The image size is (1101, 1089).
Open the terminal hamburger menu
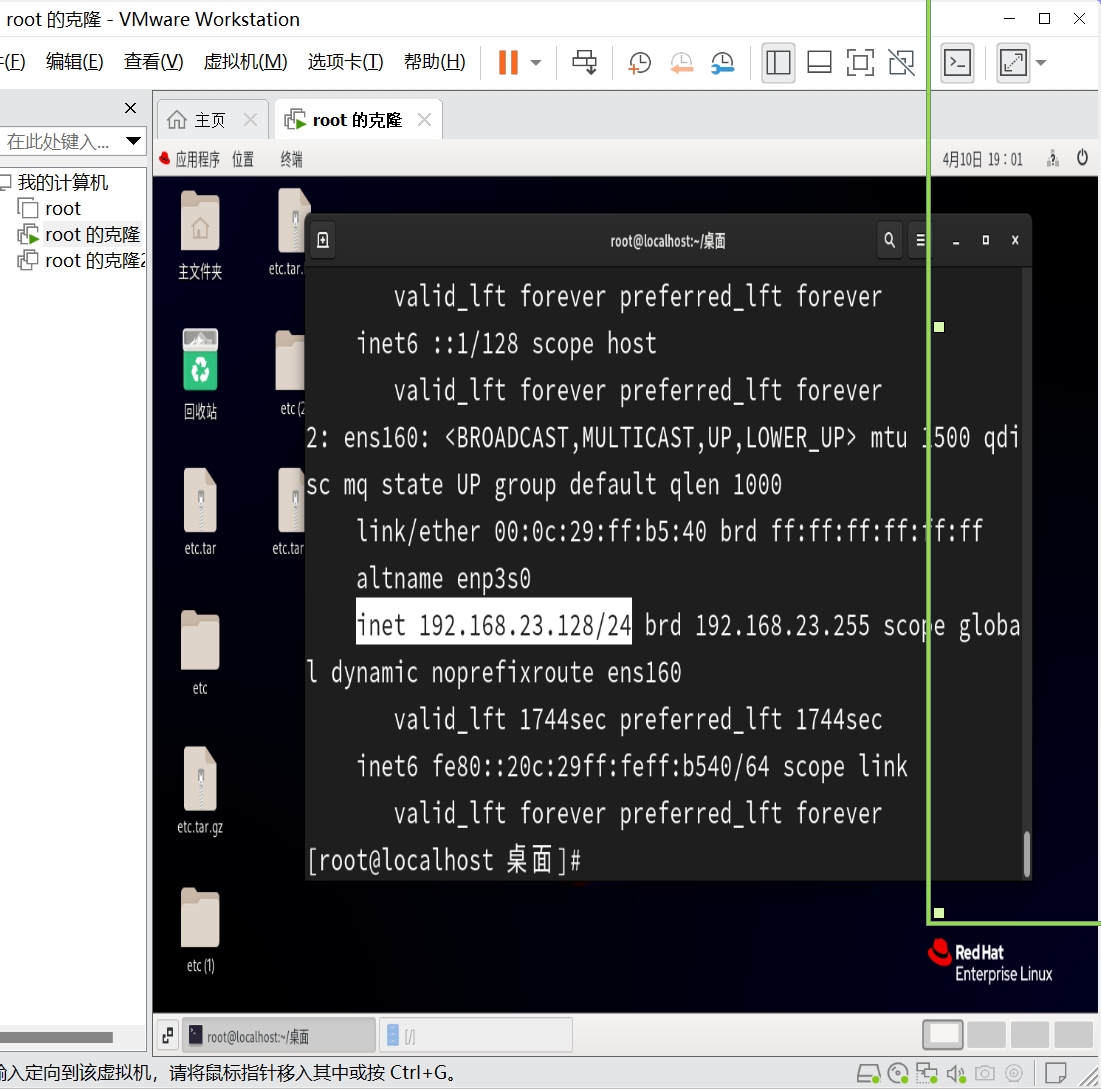(x=920, y=240)
